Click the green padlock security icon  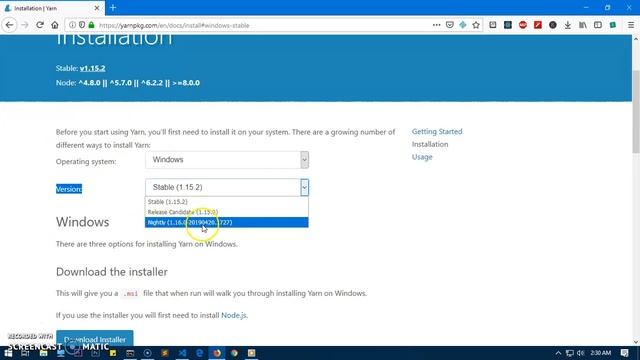(91, 25)
